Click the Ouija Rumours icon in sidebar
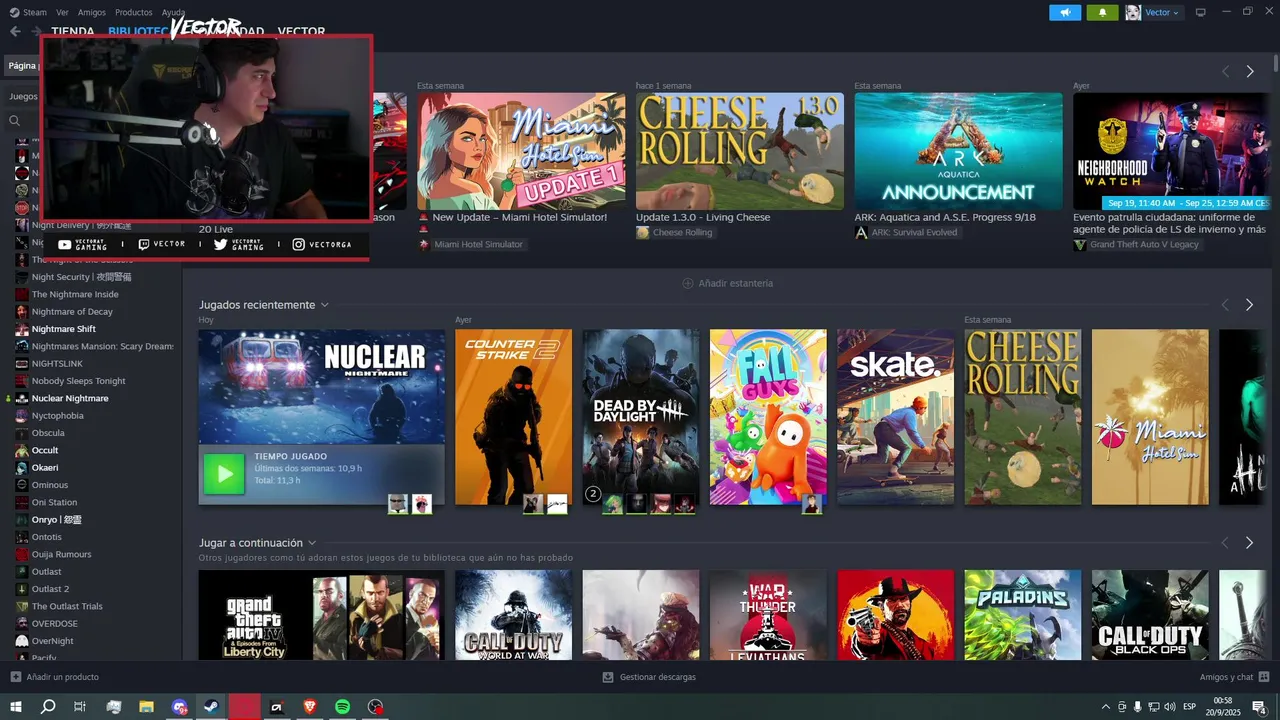The width and height of the screenshot is (1280, 720). pos(22,554)
